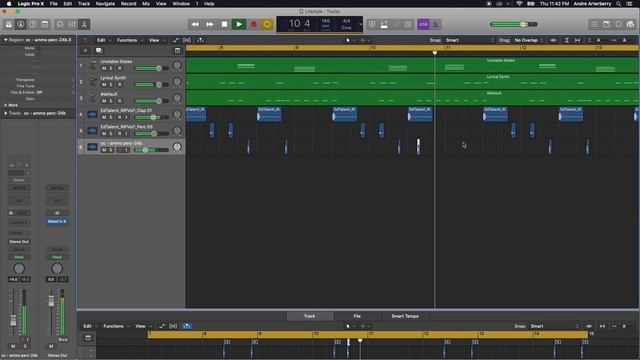The width and height of the screenshot is (640, 360).
Task: Toggle the purple Count-in button
Action: [x=423, y=24]
